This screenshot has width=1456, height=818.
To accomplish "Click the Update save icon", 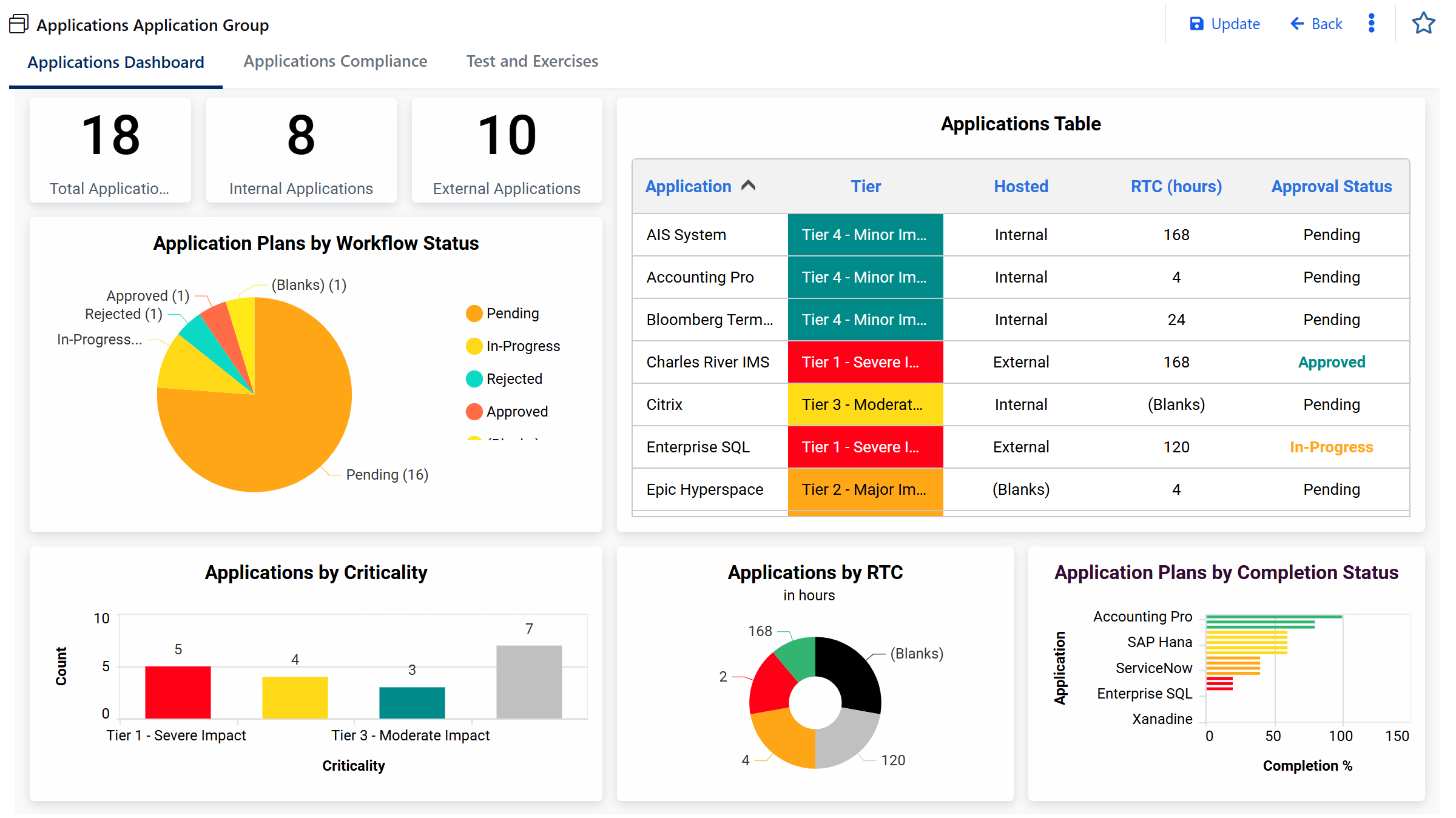I will [x=1196, y=24].
